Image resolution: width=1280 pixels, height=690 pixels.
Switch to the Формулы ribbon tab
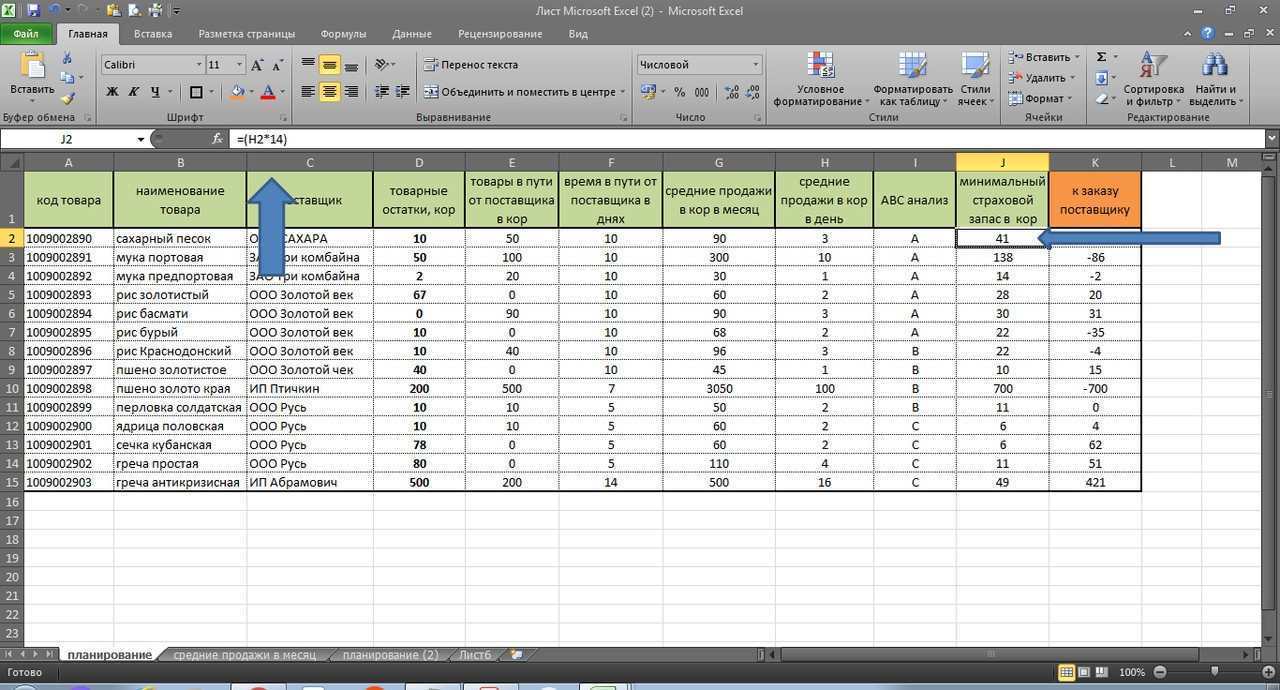tap(344, 33)
